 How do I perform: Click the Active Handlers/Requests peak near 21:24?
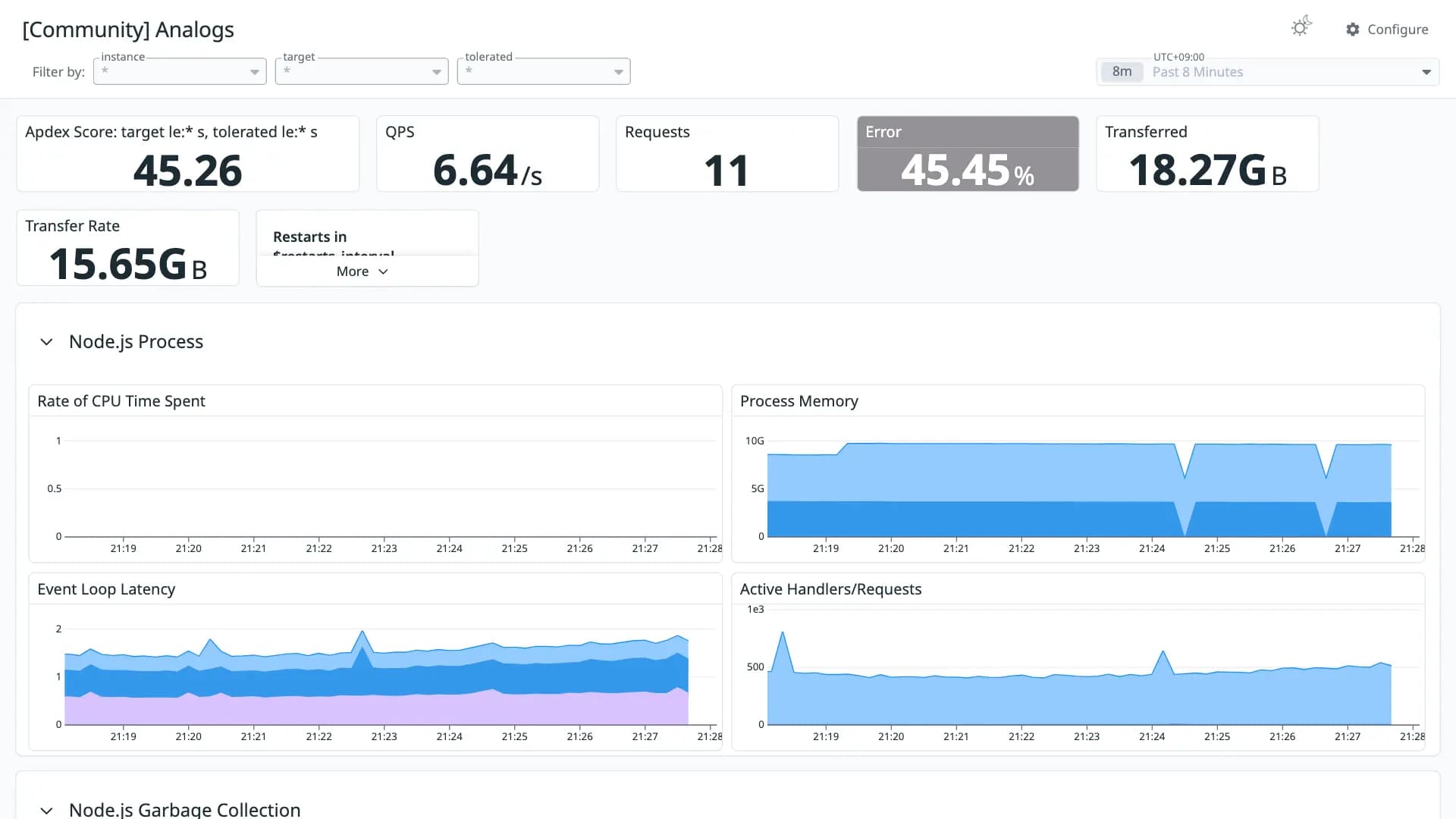click(x=1163, y=652)
